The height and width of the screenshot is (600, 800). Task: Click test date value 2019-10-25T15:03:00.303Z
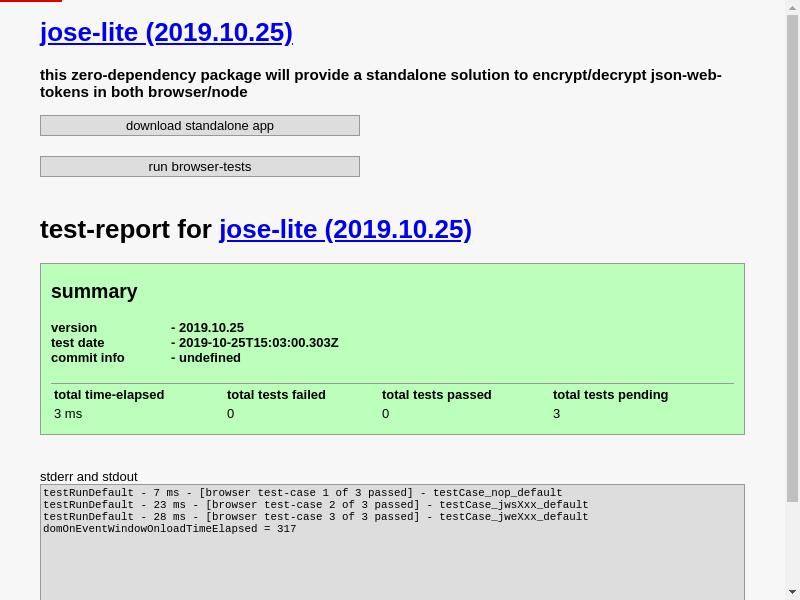coord(259,343)
